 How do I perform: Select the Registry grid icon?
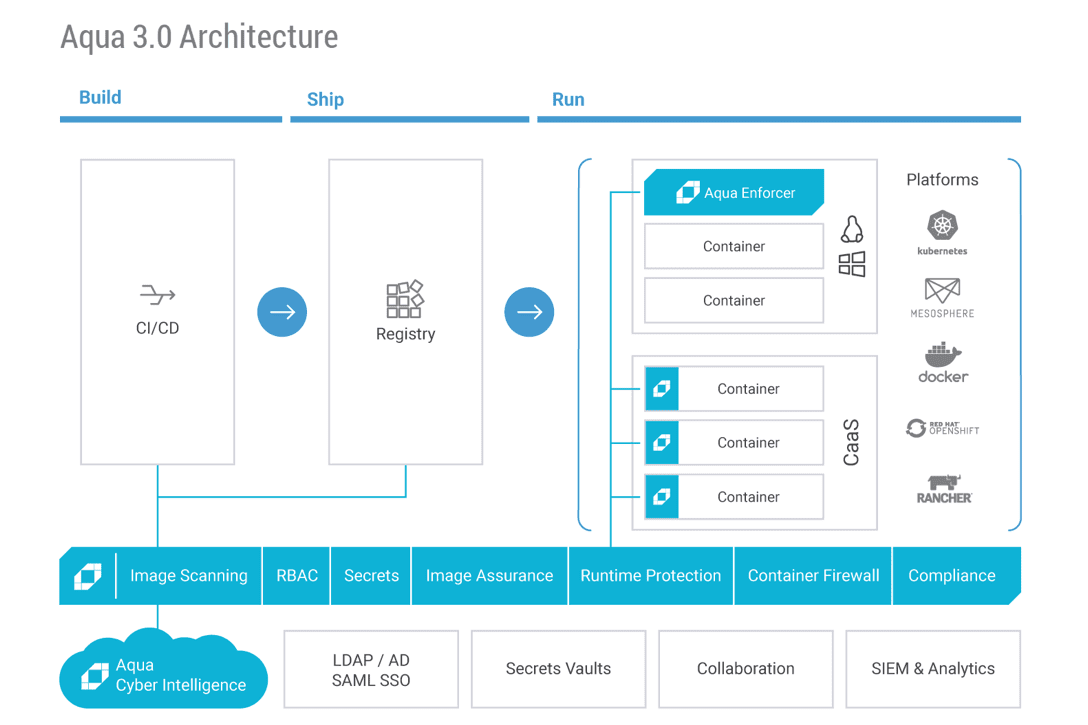(x=405, y=299)
